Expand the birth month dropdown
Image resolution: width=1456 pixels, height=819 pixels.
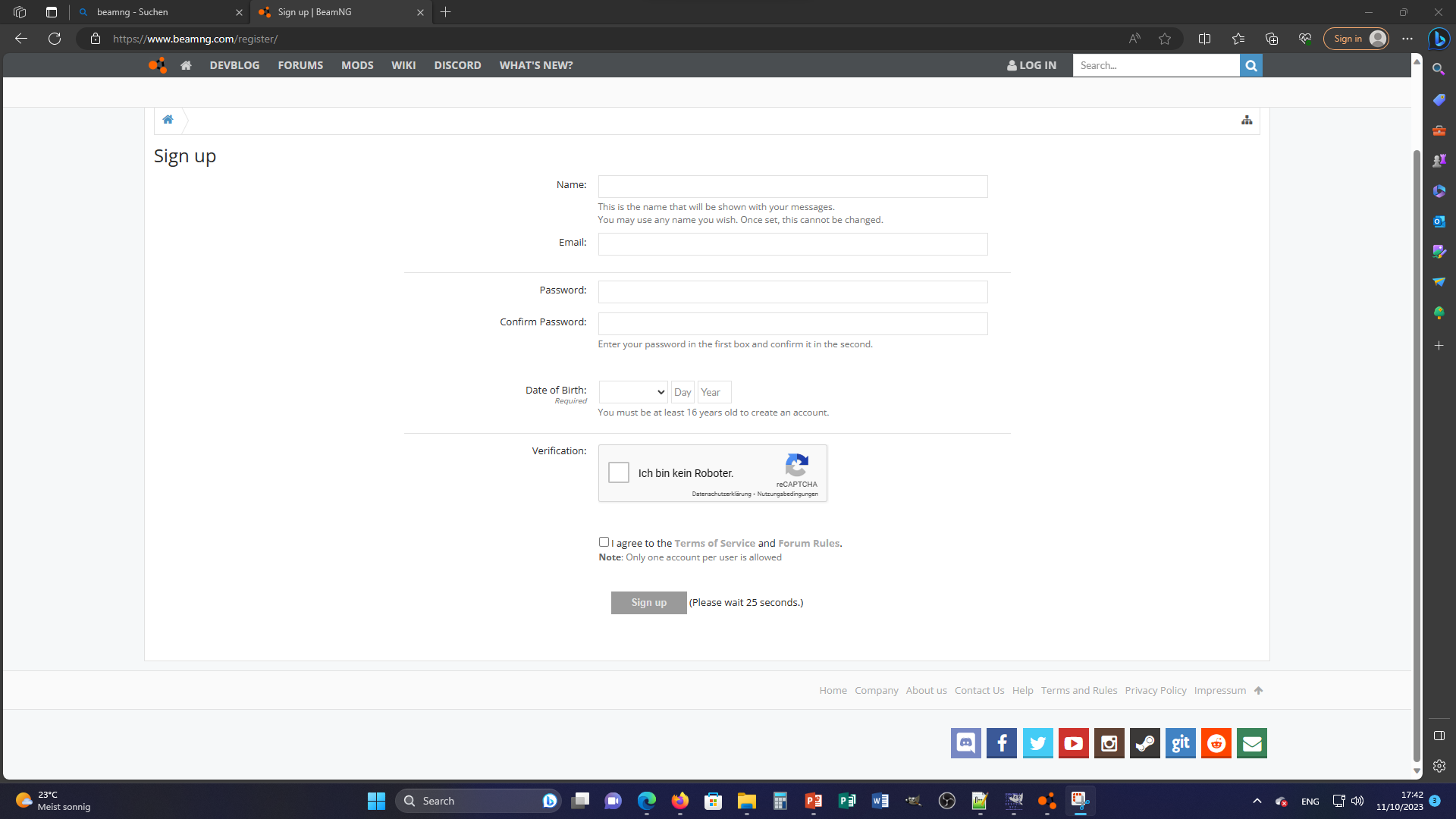coord(633,392)
